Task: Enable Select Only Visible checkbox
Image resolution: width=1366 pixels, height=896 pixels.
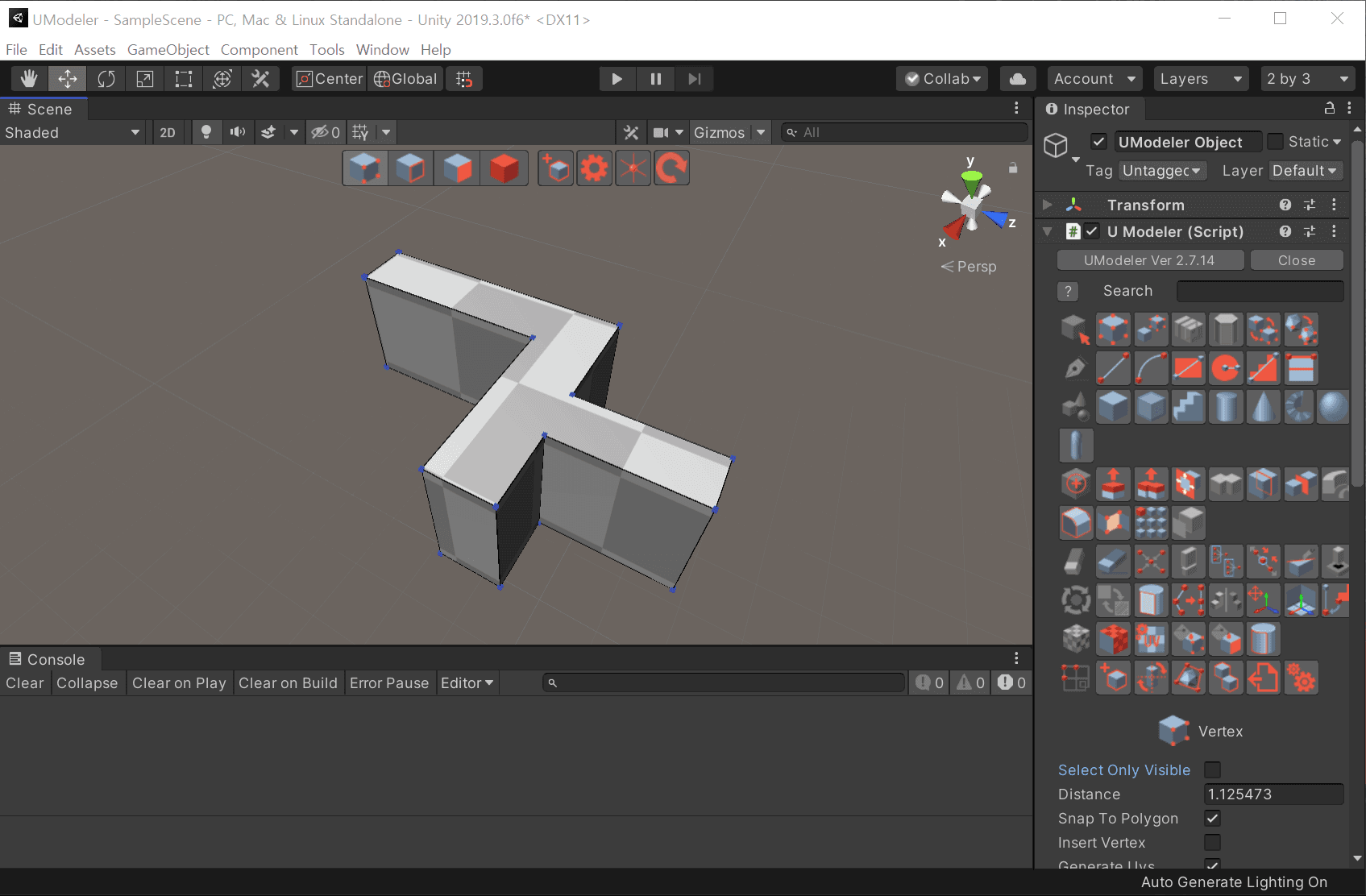Action: (1212, 769)
